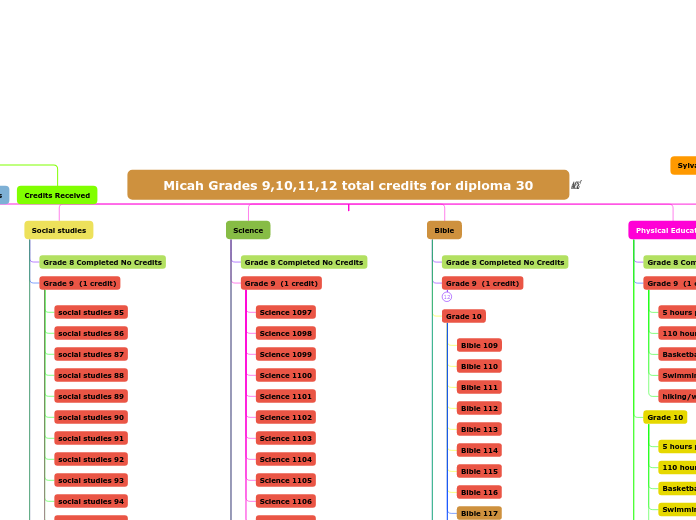The height and width of the screenshot is (520, 696).
Task: Click the Science 1106 node
Action: [x=286, y=501]
